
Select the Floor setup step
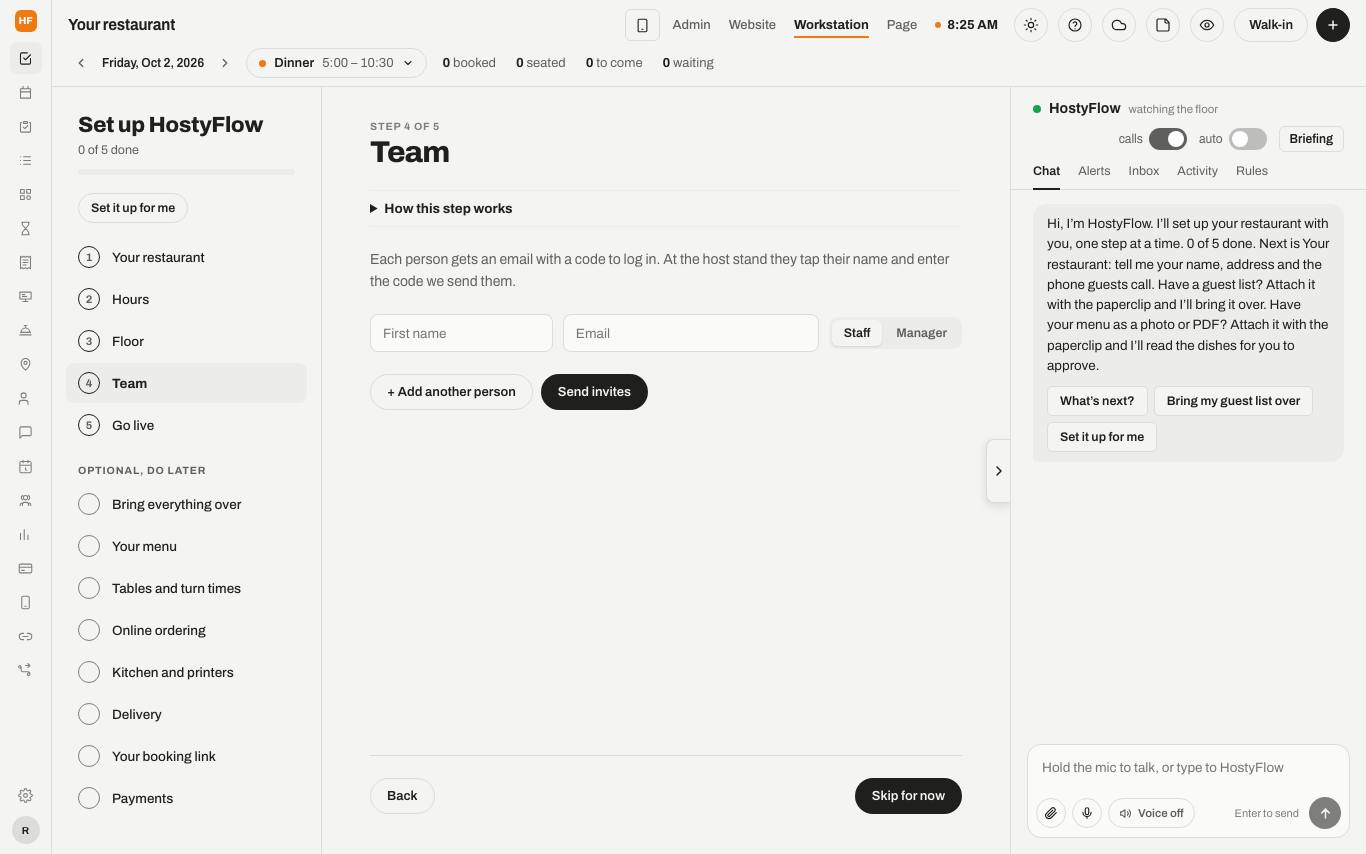click(x=186, y=341)
